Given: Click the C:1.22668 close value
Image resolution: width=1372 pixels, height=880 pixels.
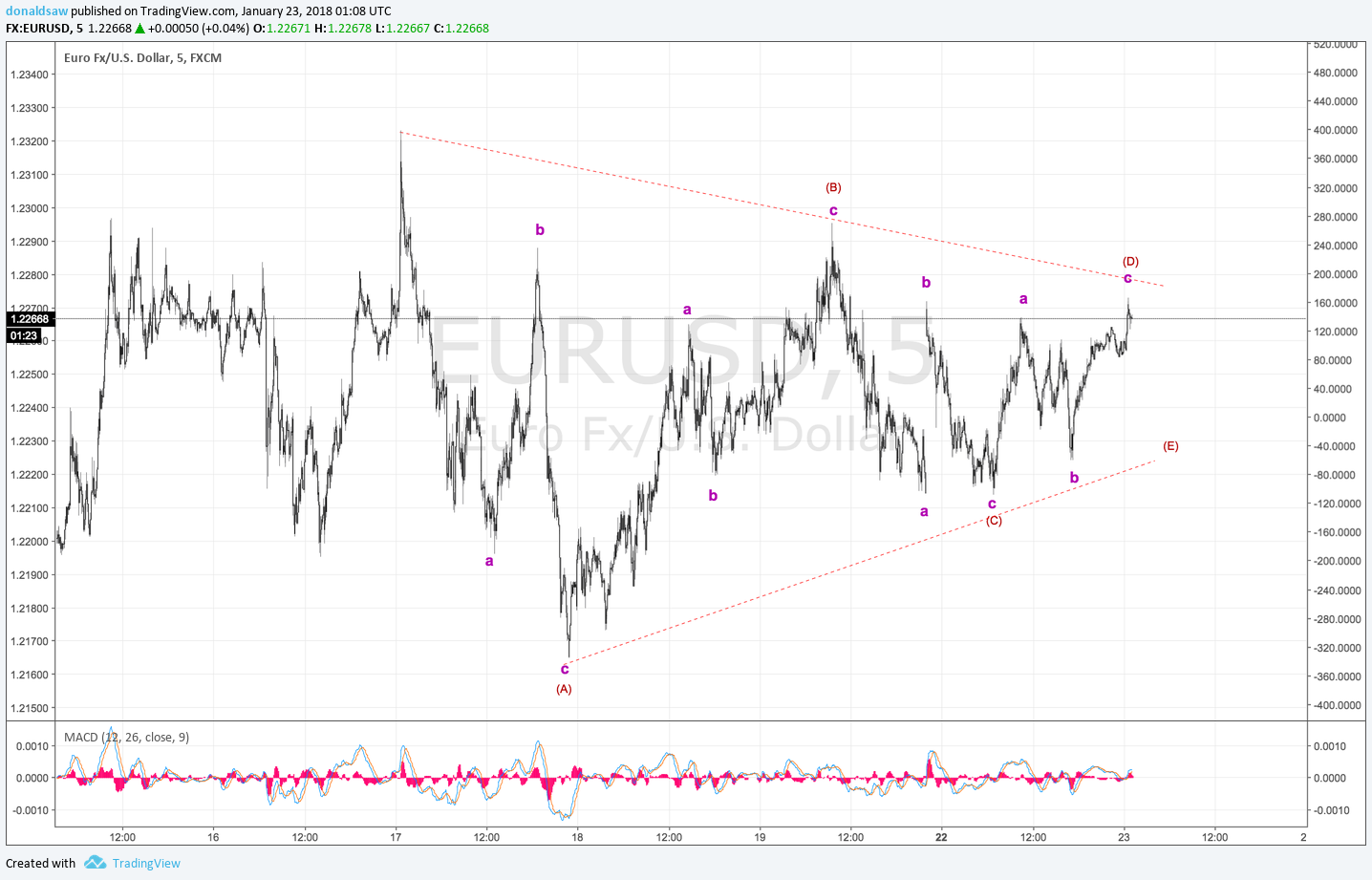Looking at the screenshot, I should tap(461, 29).
